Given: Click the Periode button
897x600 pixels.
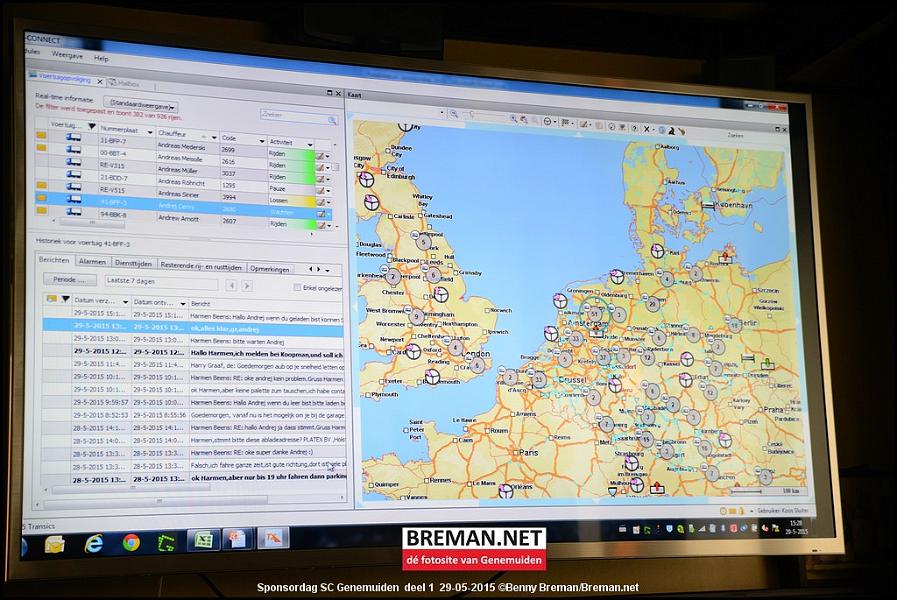Looking at the screenshot, I should tap(70, 280).
